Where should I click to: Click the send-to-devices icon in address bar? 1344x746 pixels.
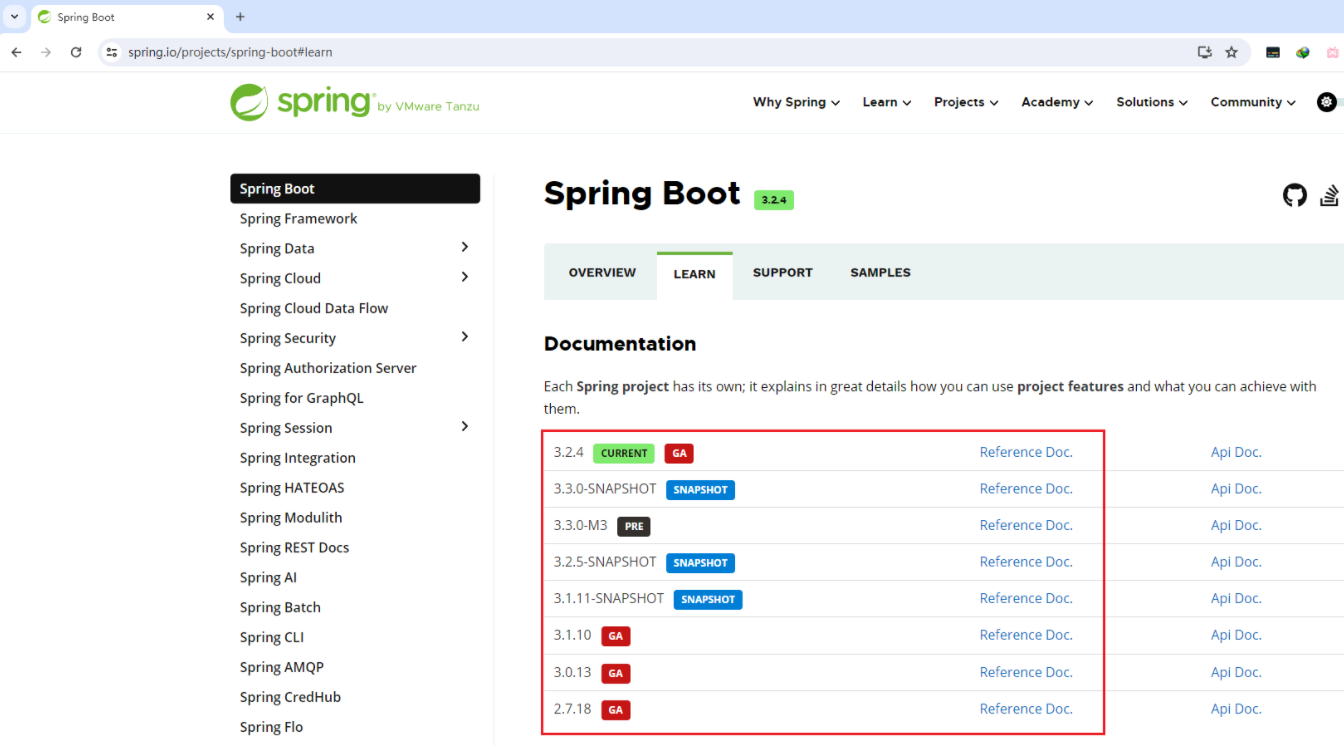(x=1204, y=51)
